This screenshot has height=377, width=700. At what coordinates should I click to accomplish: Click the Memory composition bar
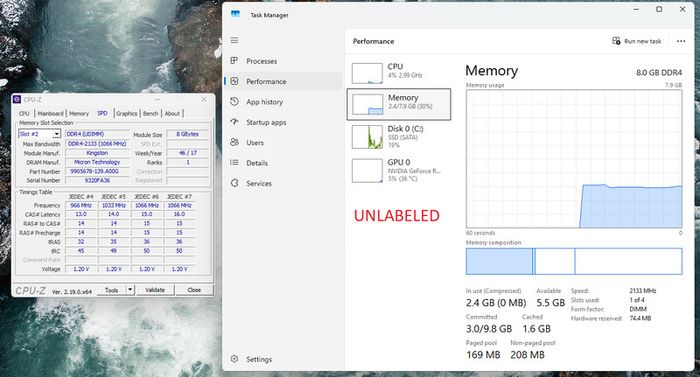pyautogui.click(x=574, y=261)
